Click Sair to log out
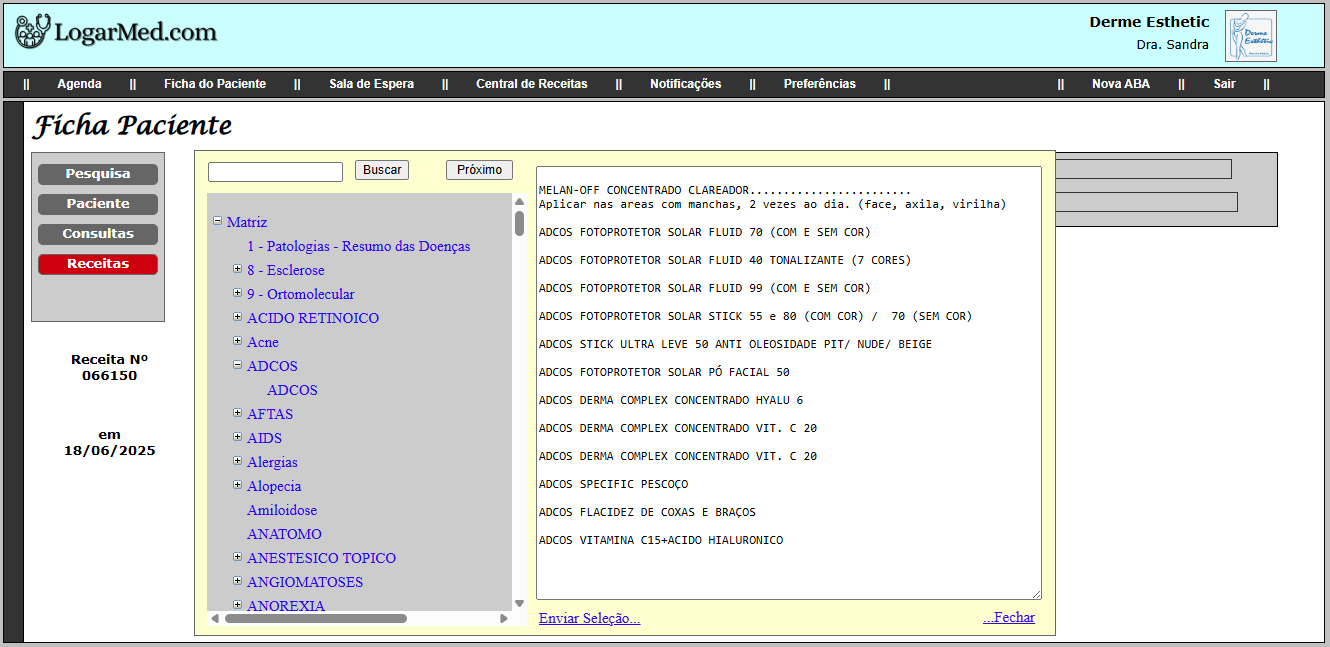The height and width of the screenshot is (647, 1330). [1225, 84]
